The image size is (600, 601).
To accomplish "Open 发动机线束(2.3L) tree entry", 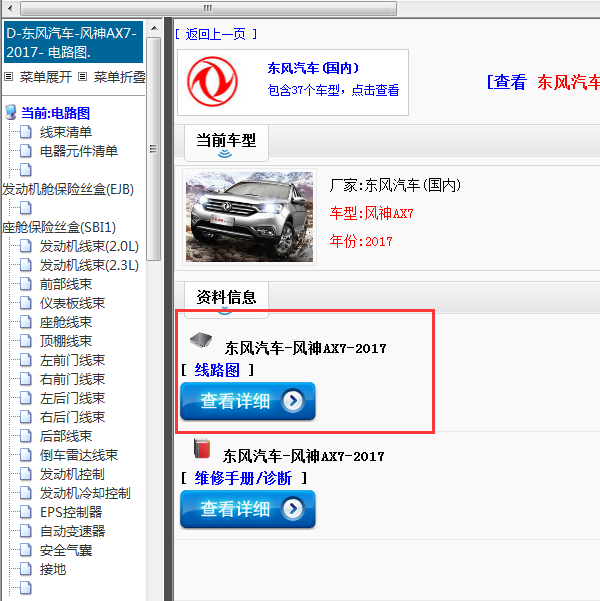I will point(89,265).
